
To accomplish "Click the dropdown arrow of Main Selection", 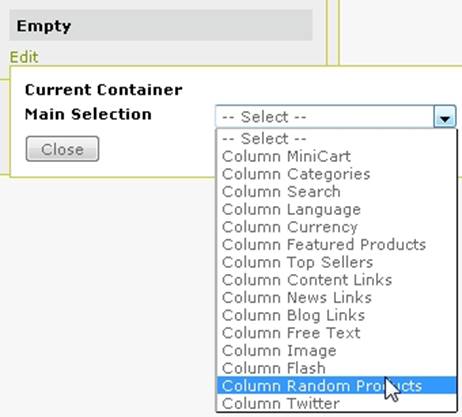I will (x=445, y=117).
